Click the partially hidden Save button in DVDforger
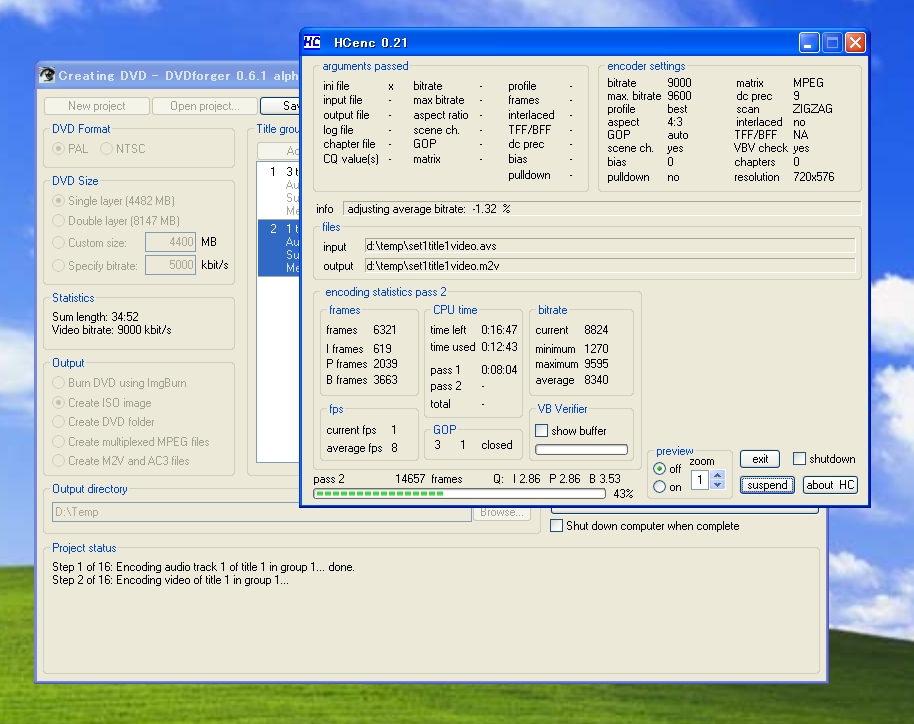 pos(280,106)
